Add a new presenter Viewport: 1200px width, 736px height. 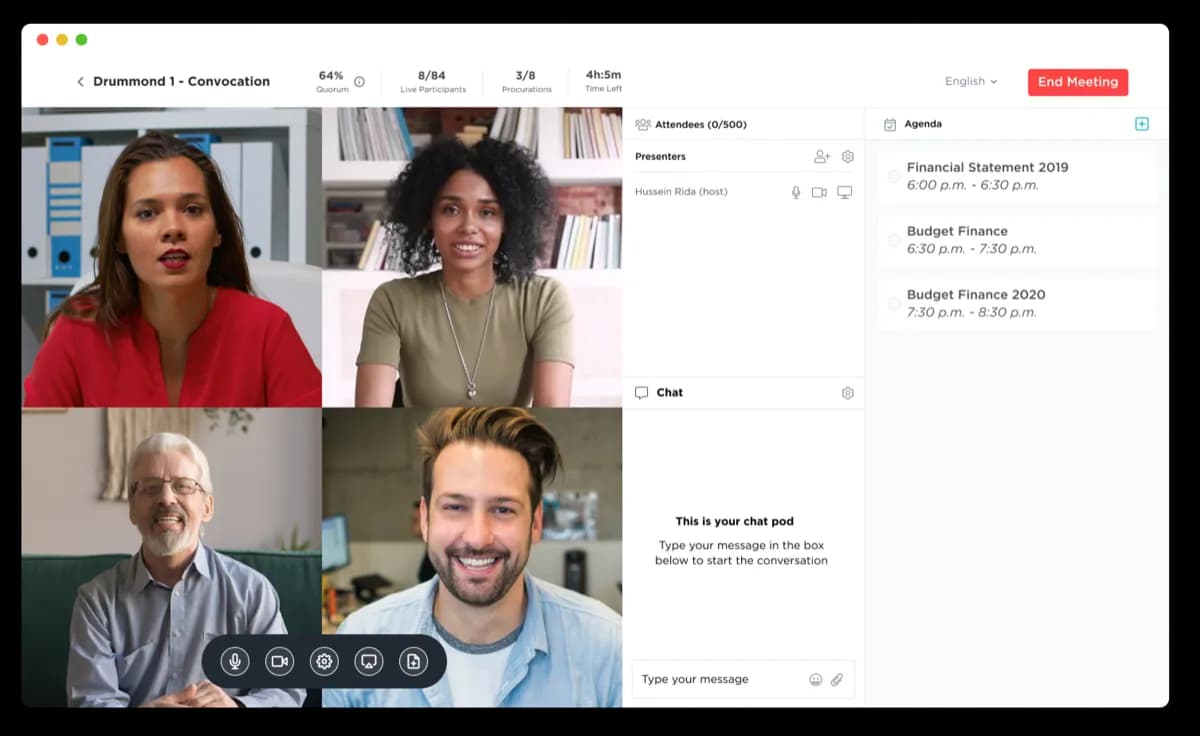tap(822, 157)
